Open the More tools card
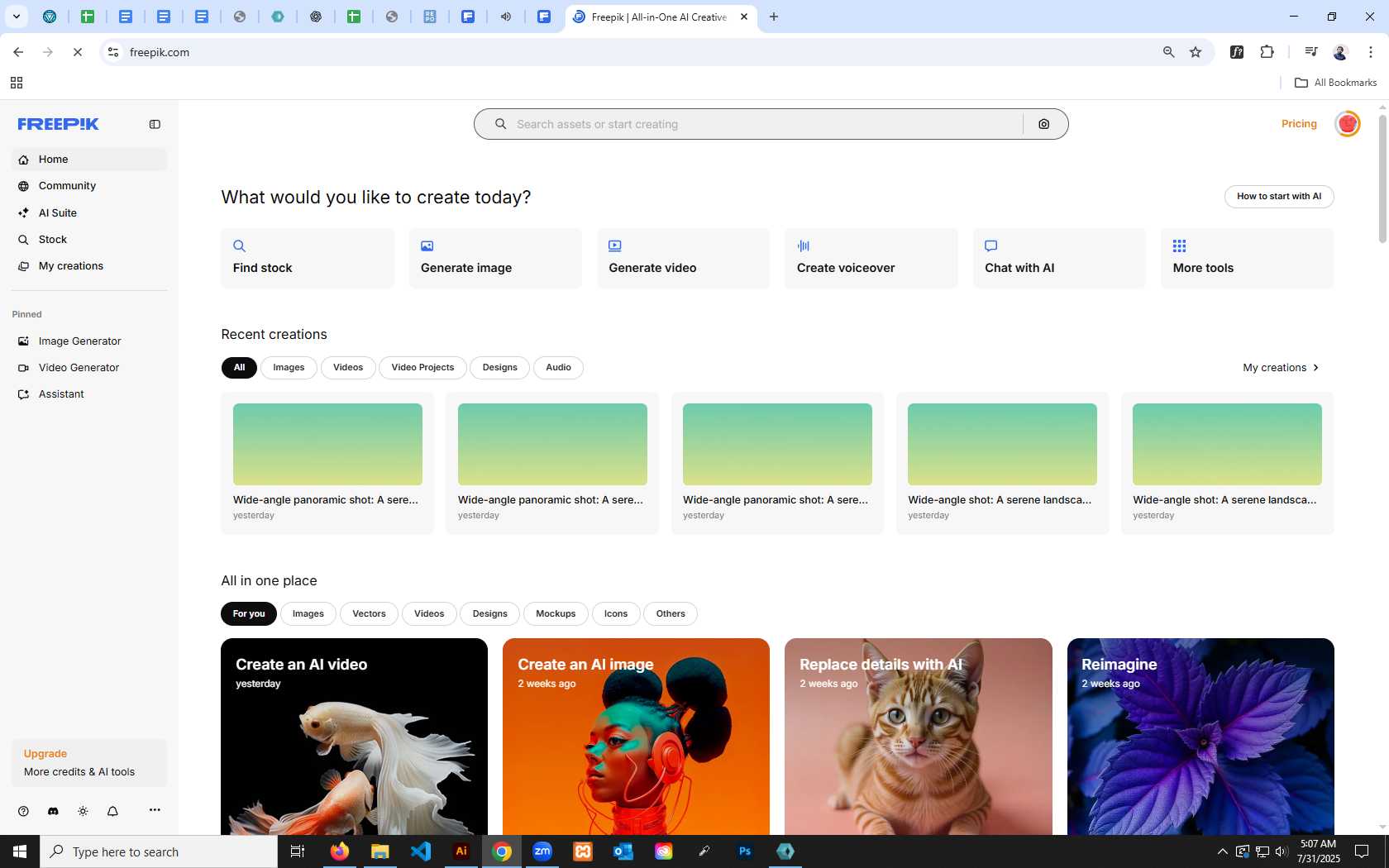The image size is (1389, 868). [x=1247, y=259]
